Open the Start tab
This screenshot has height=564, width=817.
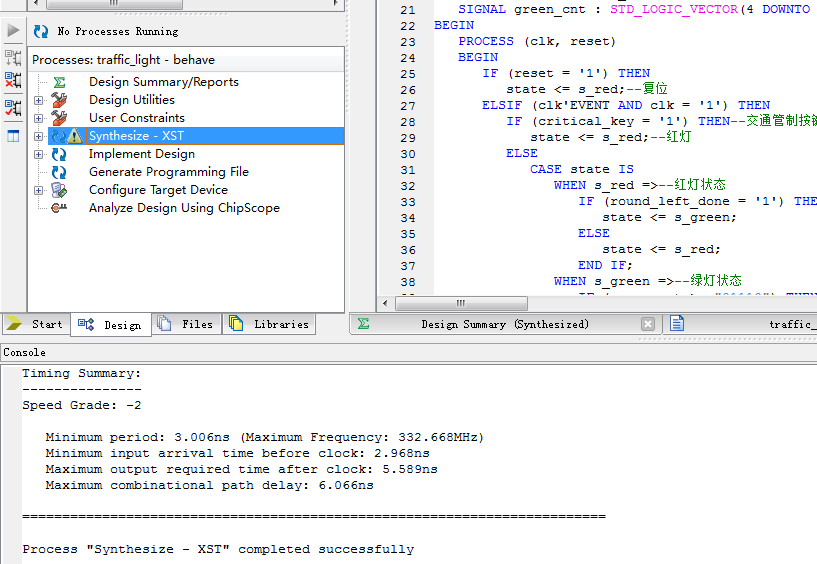tap(35, 324)
